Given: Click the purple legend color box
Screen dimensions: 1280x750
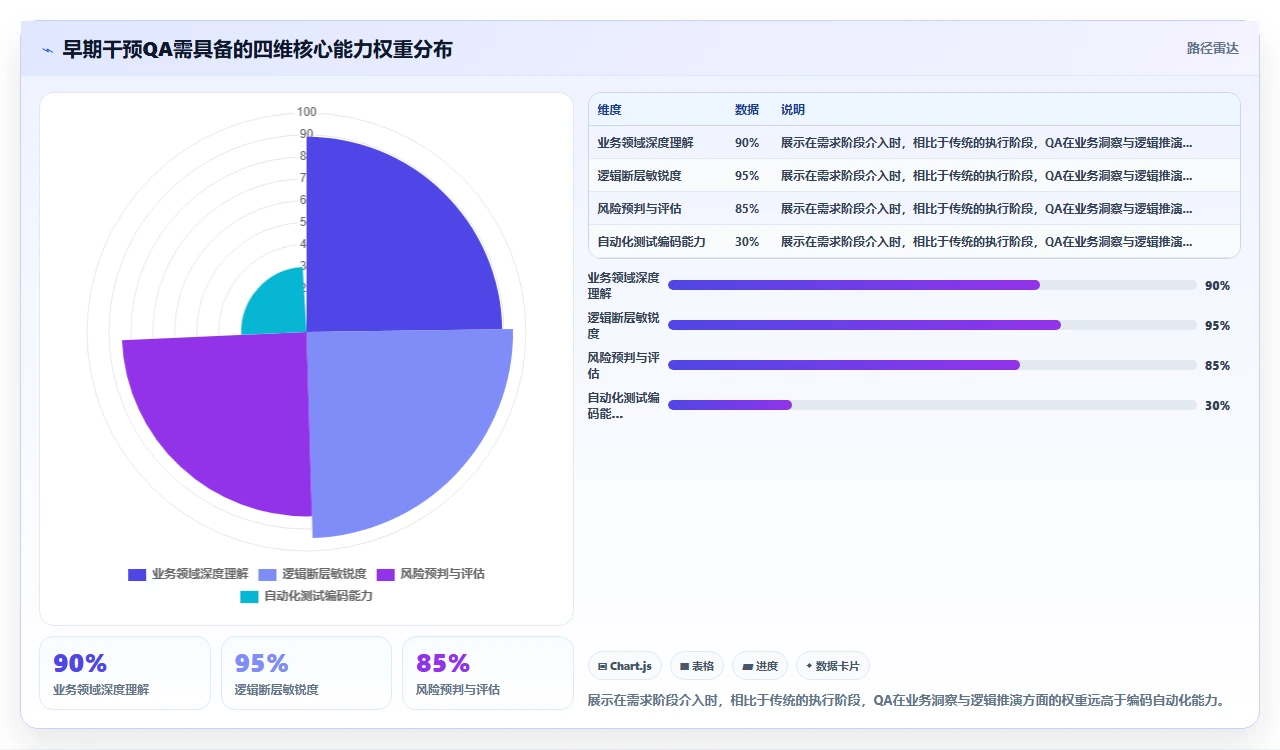Looking at the screenshot, I should pyautogui.click(x=385, y=574).
